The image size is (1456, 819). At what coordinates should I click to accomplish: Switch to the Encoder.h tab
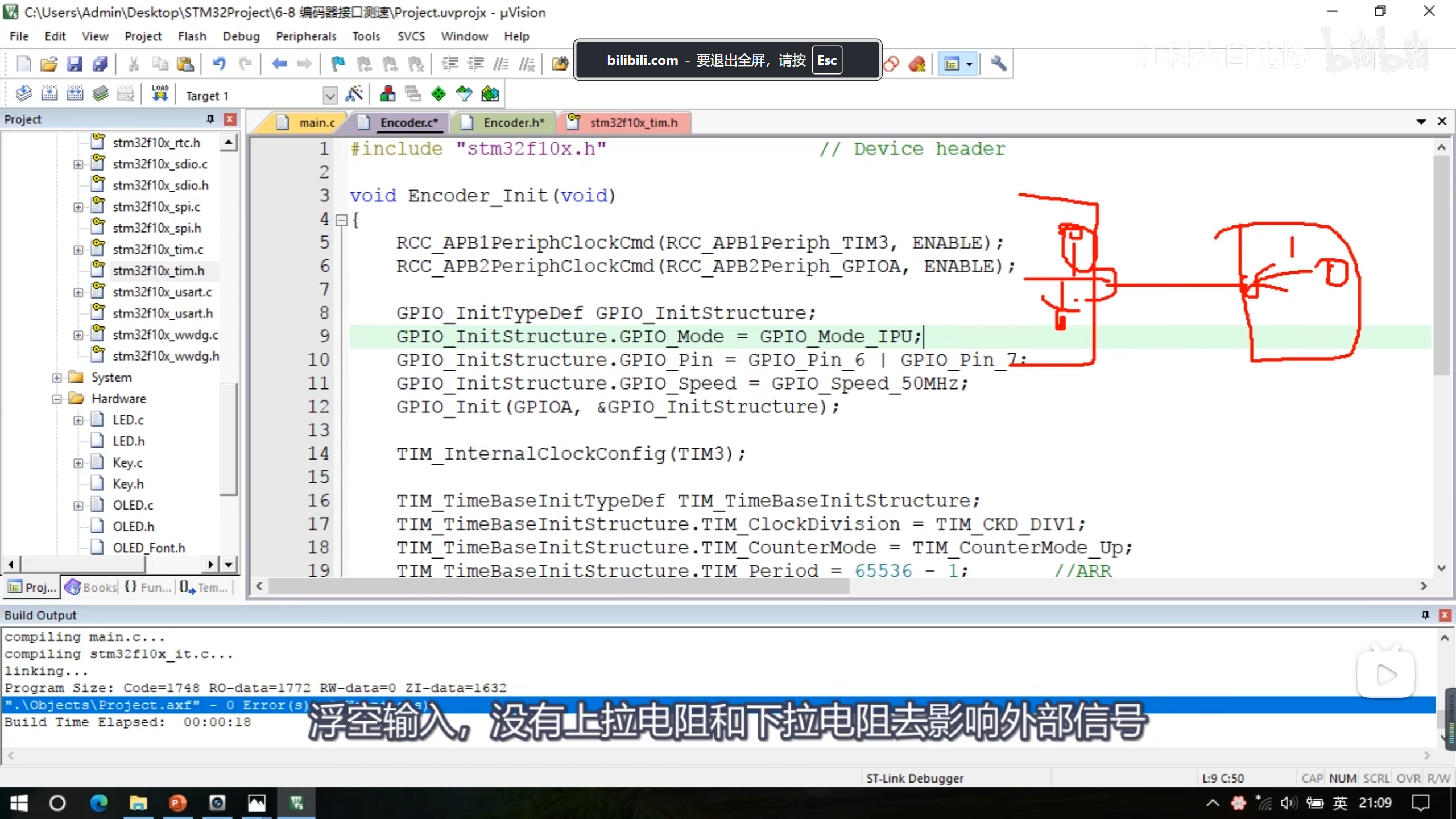pos(513,123)
